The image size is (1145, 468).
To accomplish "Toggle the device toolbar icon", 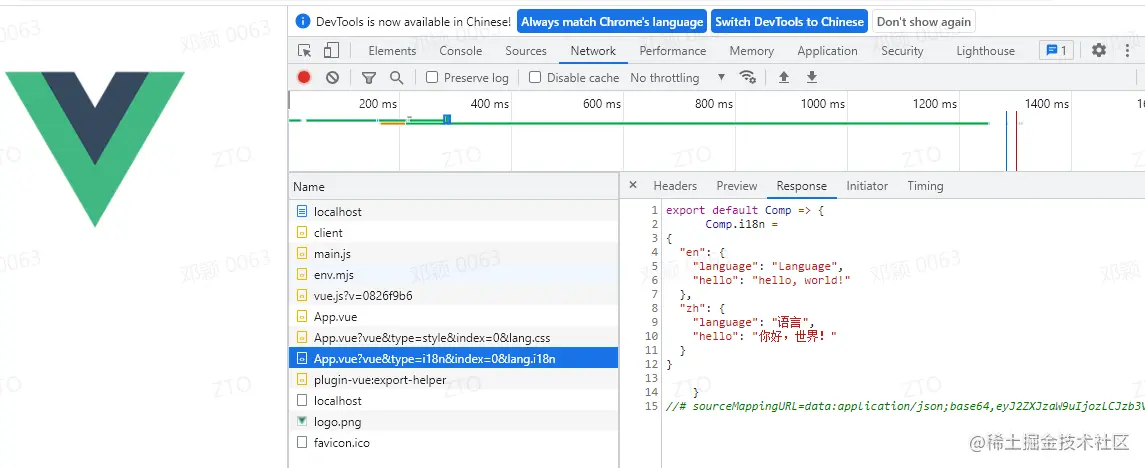I will coord(332,50).
